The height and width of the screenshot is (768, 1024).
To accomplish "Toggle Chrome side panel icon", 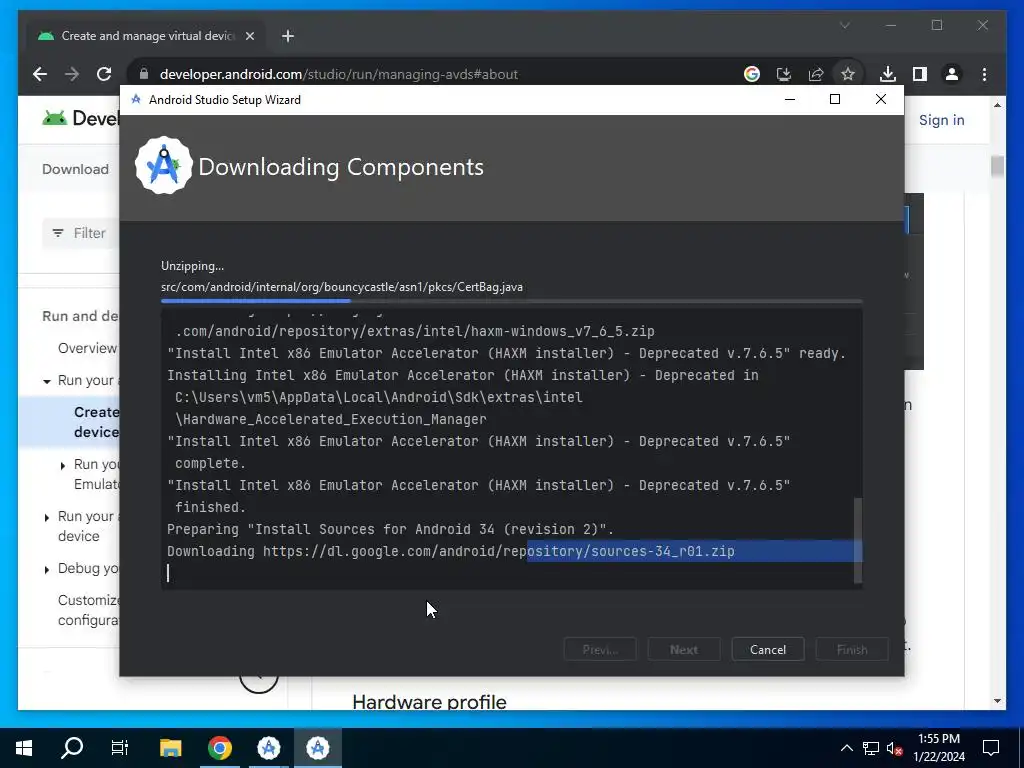I will tap(920, 74).
